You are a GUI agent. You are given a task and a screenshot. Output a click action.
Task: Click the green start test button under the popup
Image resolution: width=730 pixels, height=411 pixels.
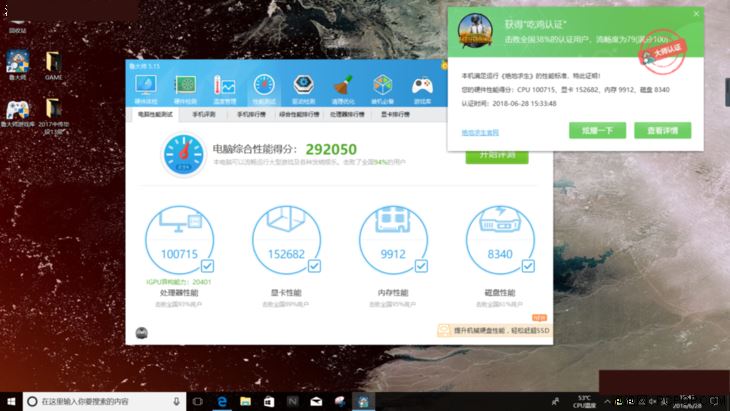[497, 157]
